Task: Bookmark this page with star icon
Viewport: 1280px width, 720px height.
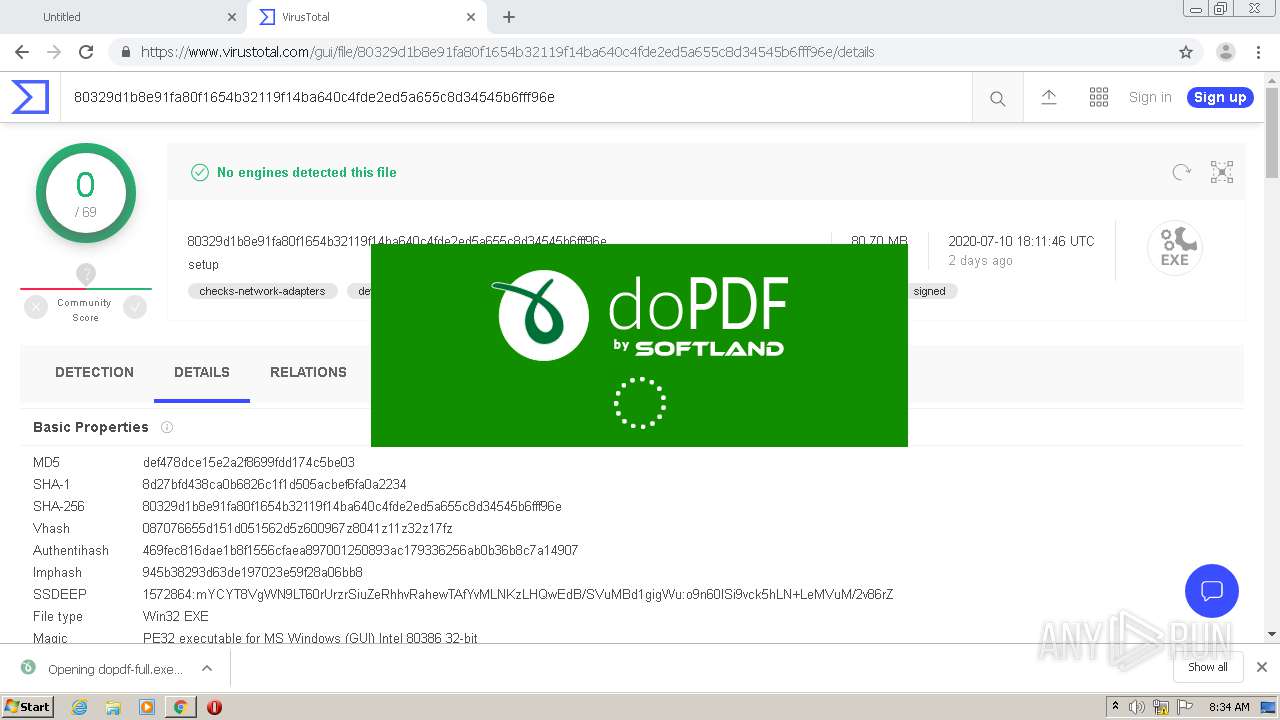Action: coord(1186,52)
